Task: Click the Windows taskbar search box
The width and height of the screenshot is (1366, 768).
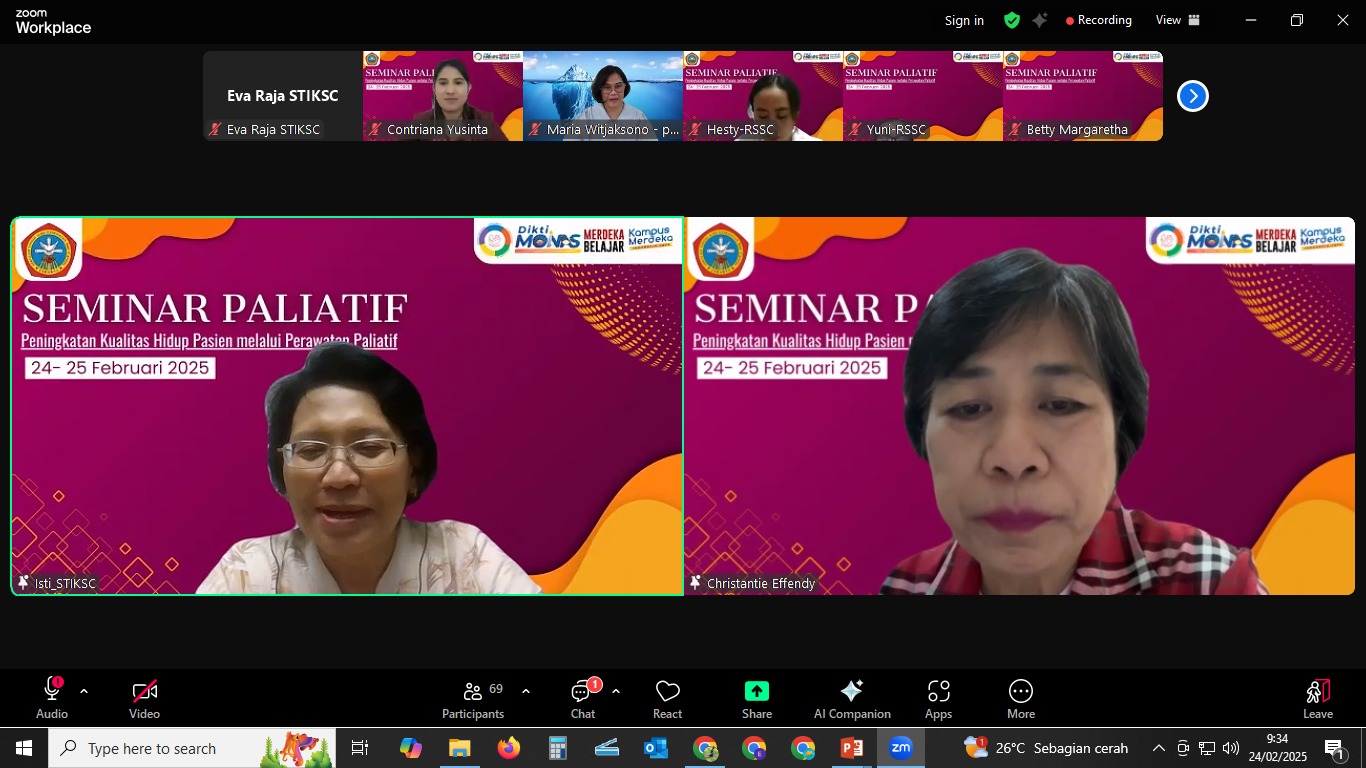Action: [192, 748]
